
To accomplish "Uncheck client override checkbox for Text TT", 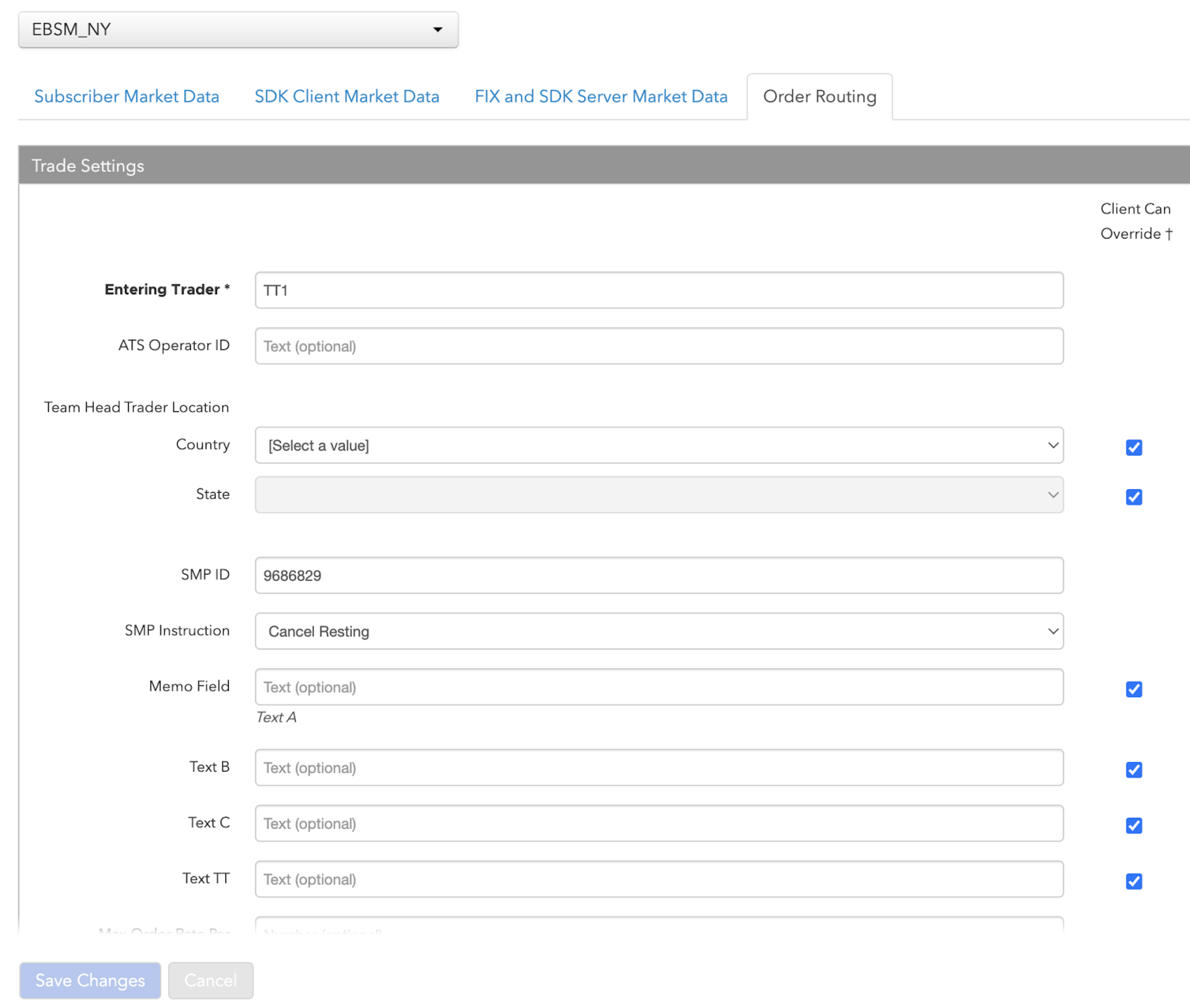I will coord(1134,881).
